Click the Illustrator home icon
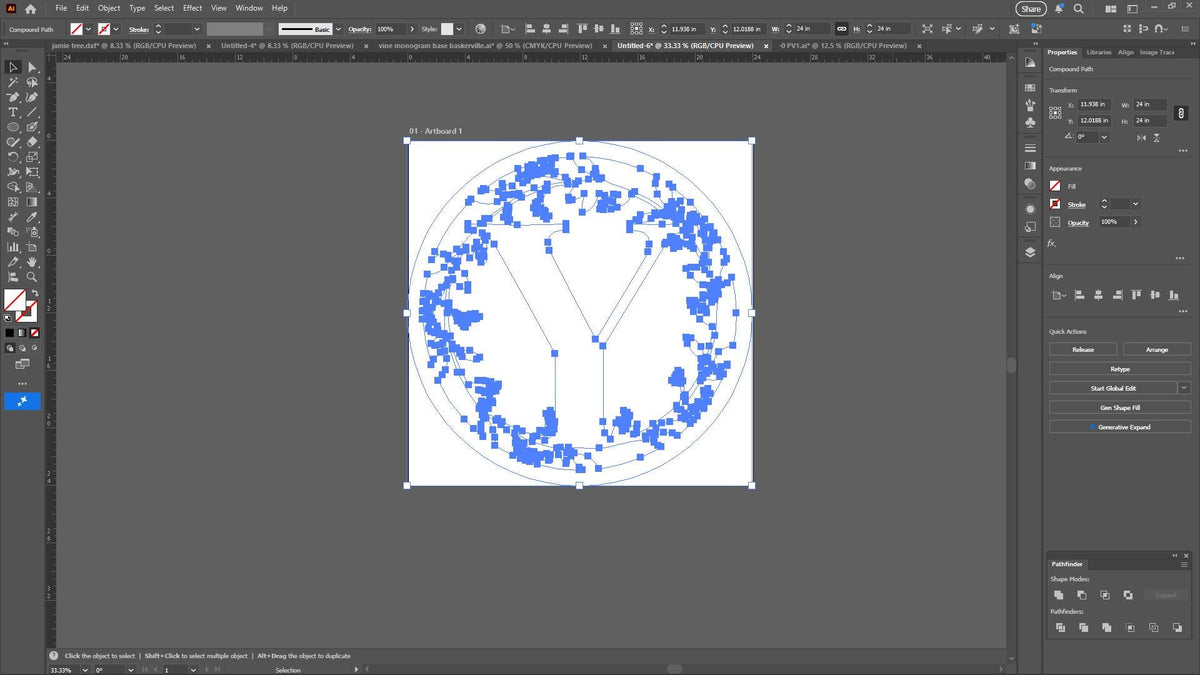This screenshot has height=675, width=1200. click(30, 8)
